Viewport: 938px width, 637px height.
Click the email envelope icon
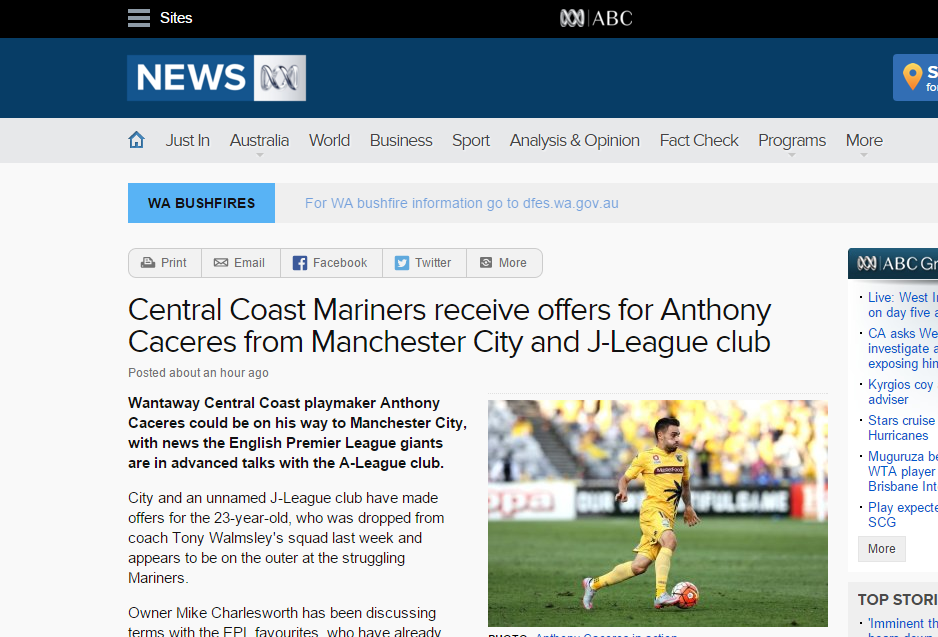point(221,263)
